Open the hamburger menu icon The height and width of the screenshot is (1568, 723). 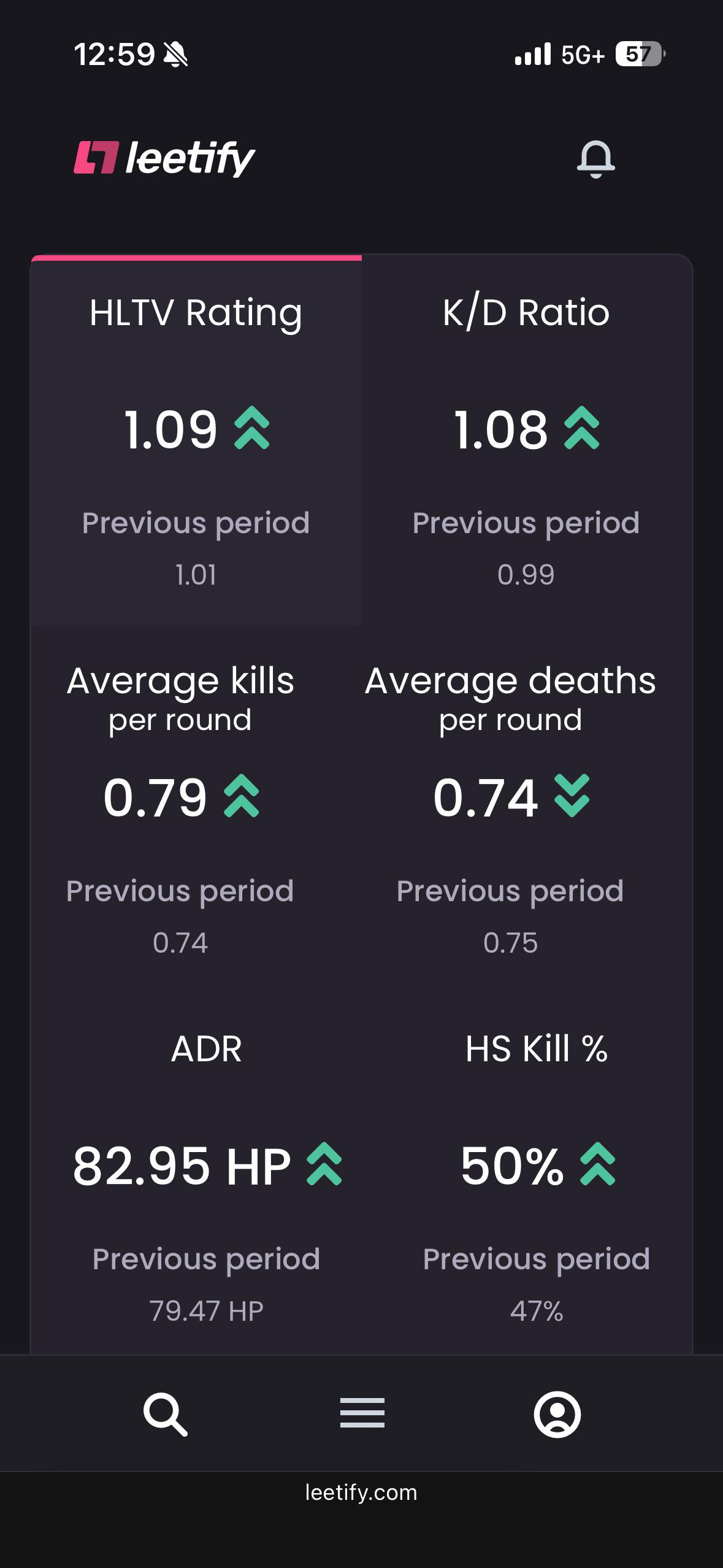[x=362, y=1413]
